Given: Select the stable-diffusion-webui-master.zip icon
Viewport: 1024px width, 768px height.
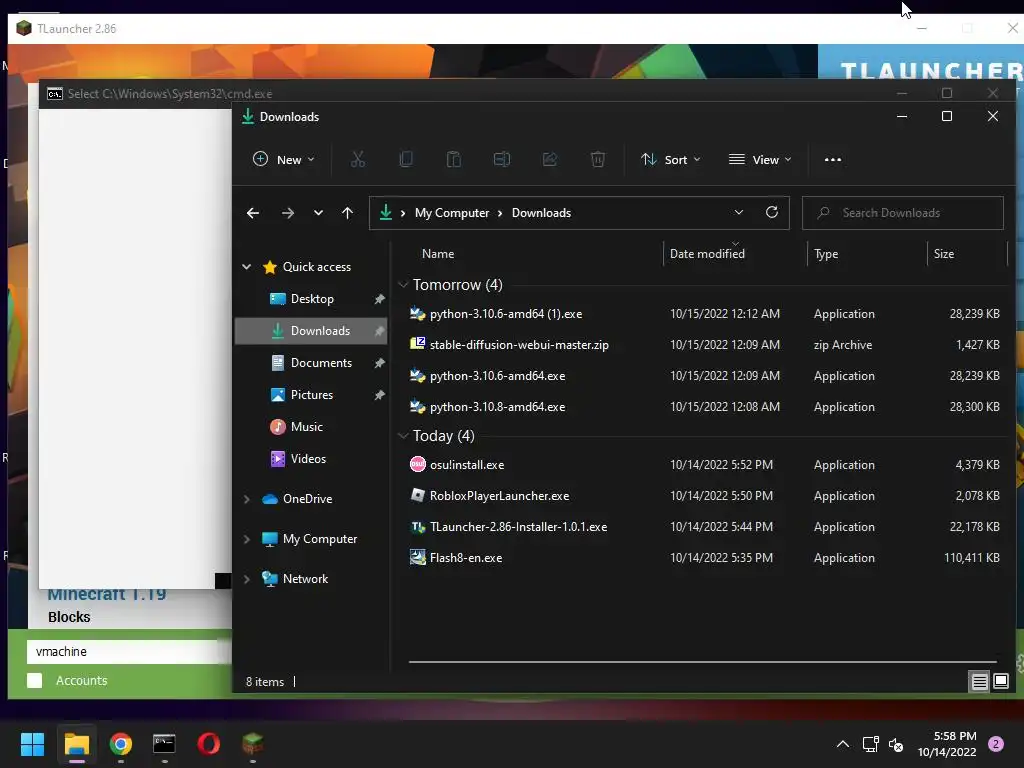Looking at the screenshot, I should 417,344.
